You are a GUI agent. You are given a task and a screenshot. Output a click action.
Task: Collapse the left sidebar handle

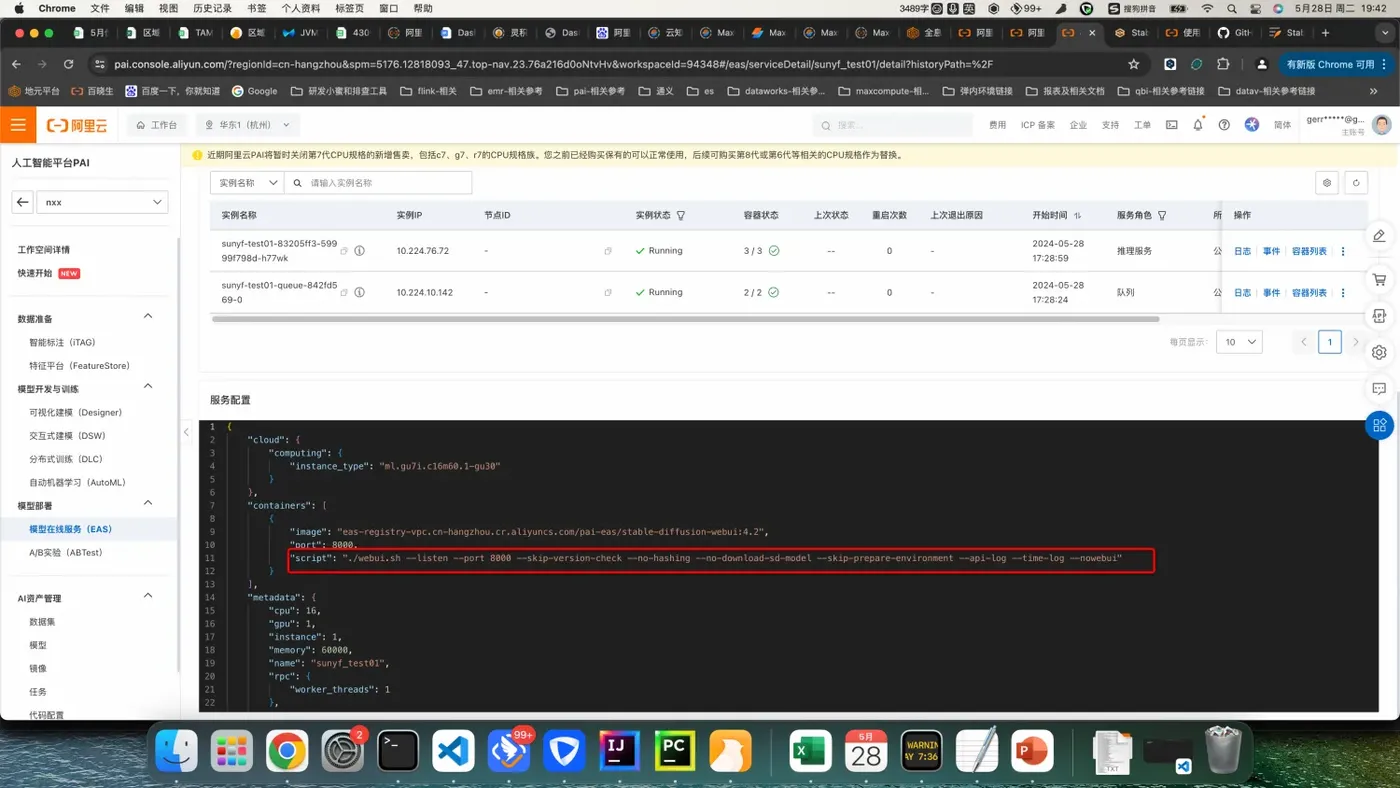(x=186, y=432)
